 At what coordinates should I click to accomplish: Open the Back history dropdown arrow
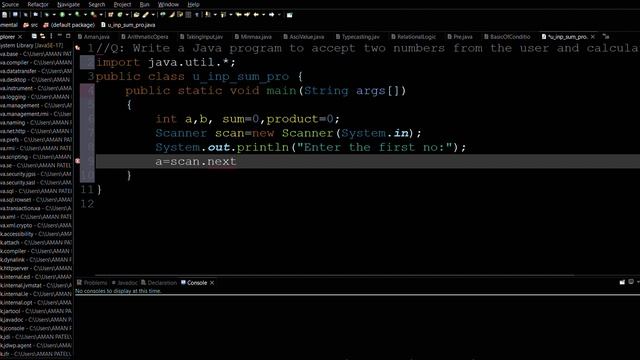[x=264, y=15]
